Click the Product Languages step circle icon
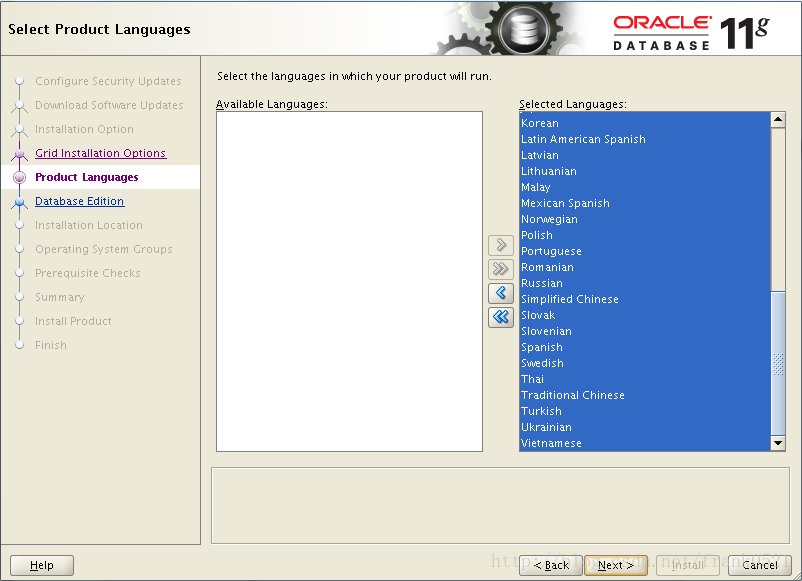Viewport: 802px width, 581px height. tap(19, 177)
